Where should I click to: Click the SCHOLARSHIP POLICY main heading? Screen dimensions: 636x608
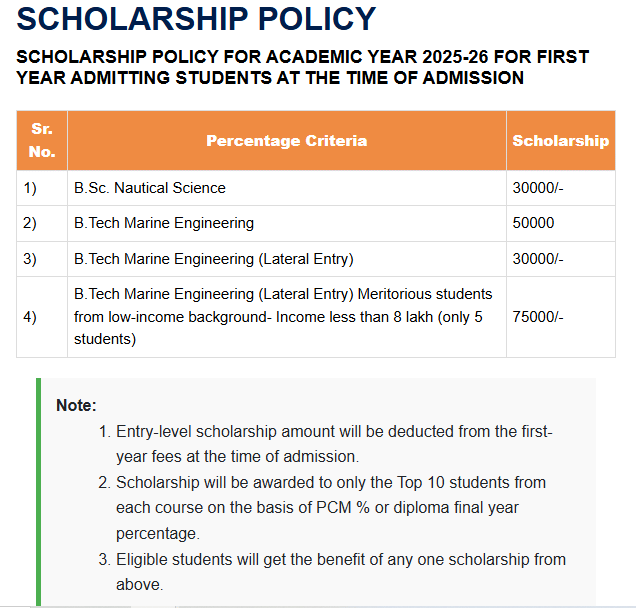(x=197, y=19)
